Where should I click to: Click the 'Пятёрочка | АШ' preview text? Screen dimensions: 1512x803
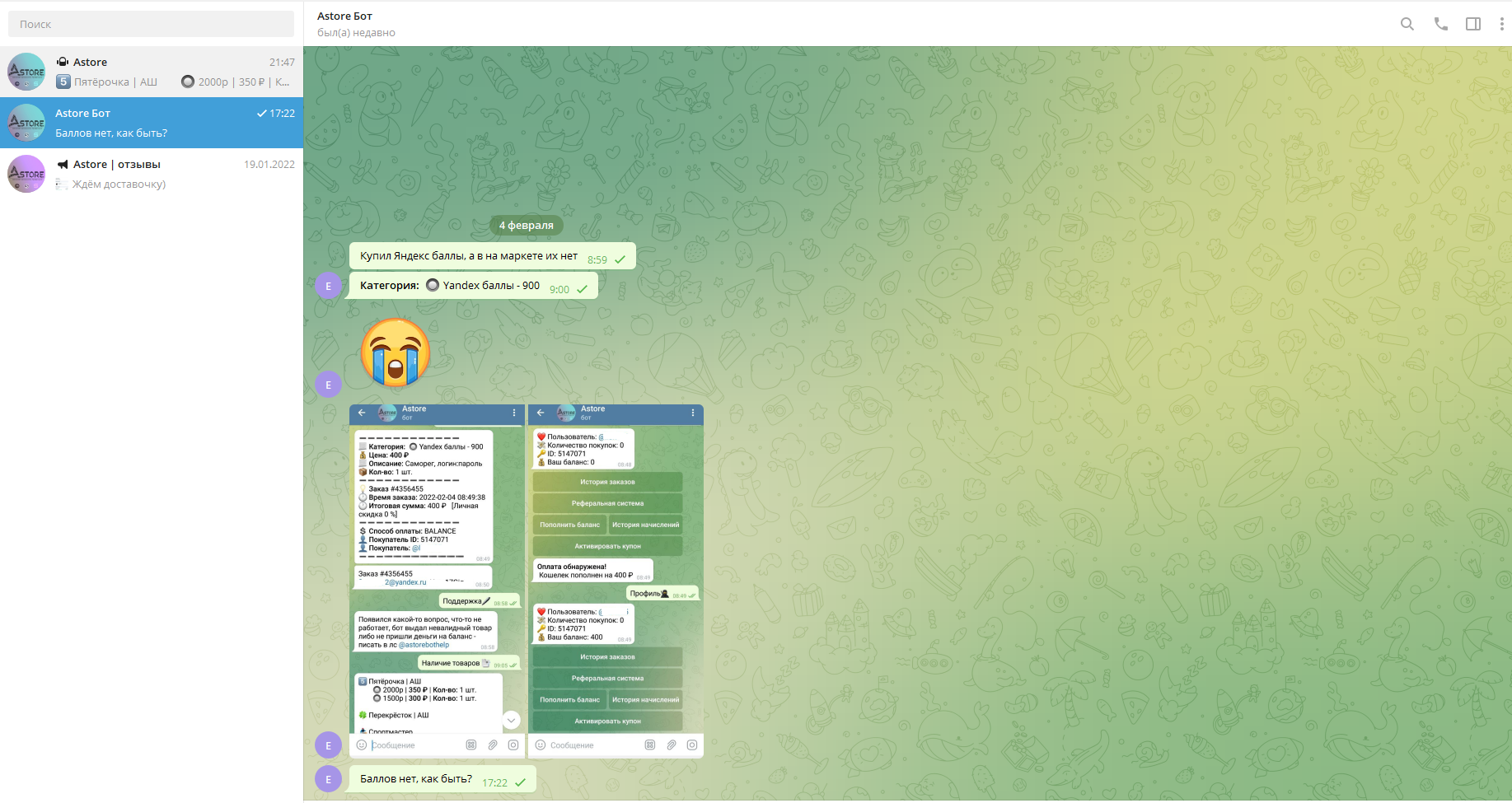point(115,82)
